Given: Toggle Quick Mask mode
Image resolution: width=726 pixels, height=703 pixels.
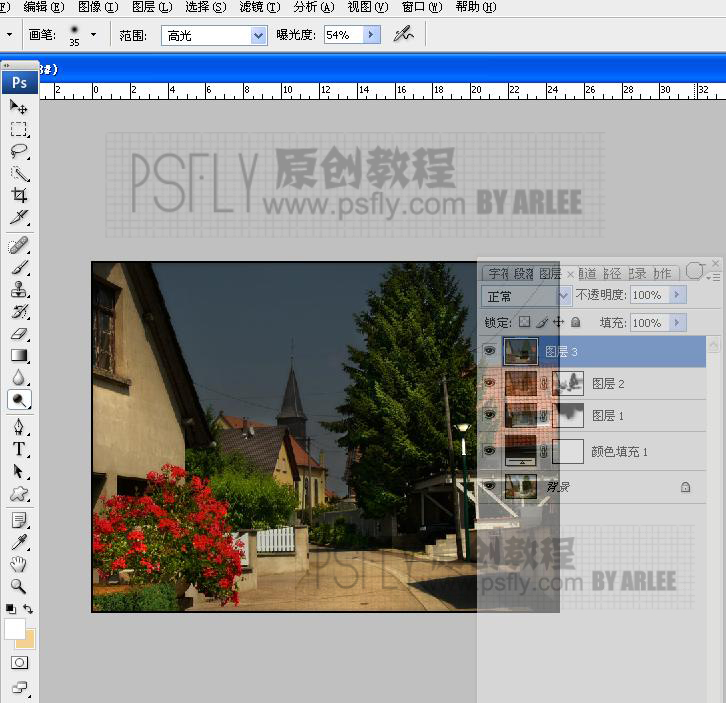Looking at the screenshot, I should tap(19, 663).
